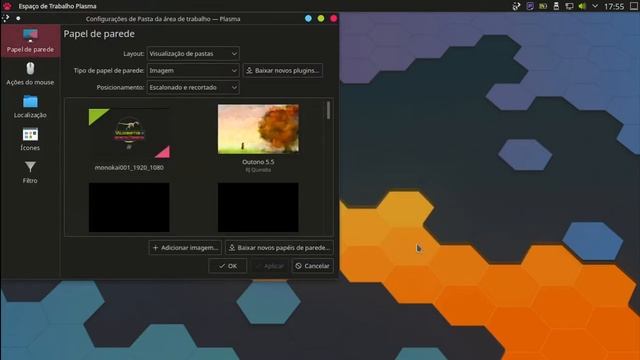
Task: Expand hidden system tray icons arrow
Action: (x=595, y=6)
